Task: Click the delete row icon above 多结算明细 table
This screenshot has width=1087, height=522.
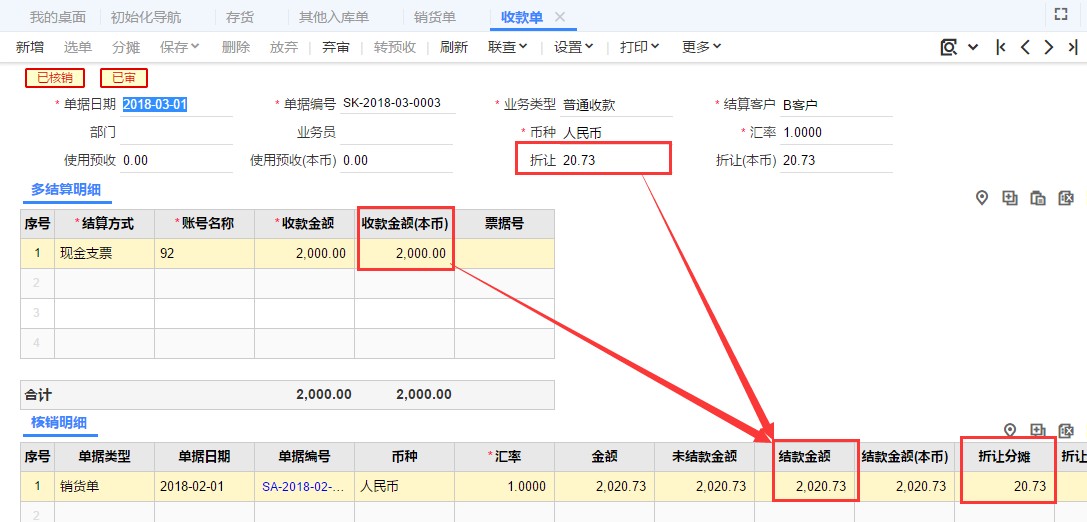Action: pyautogui.click(x=1066, y=198)
